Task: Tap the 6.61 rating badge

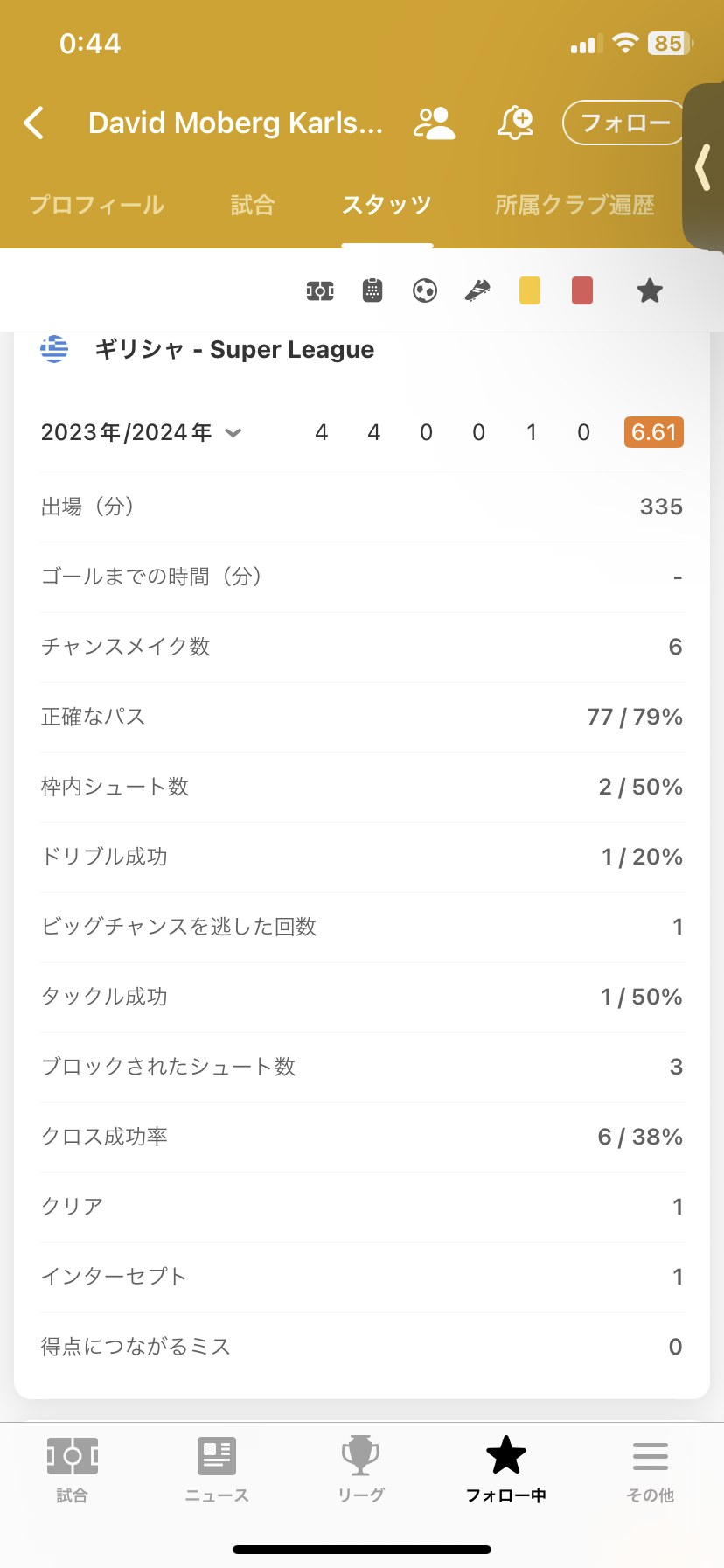Action: pos(653,432)
